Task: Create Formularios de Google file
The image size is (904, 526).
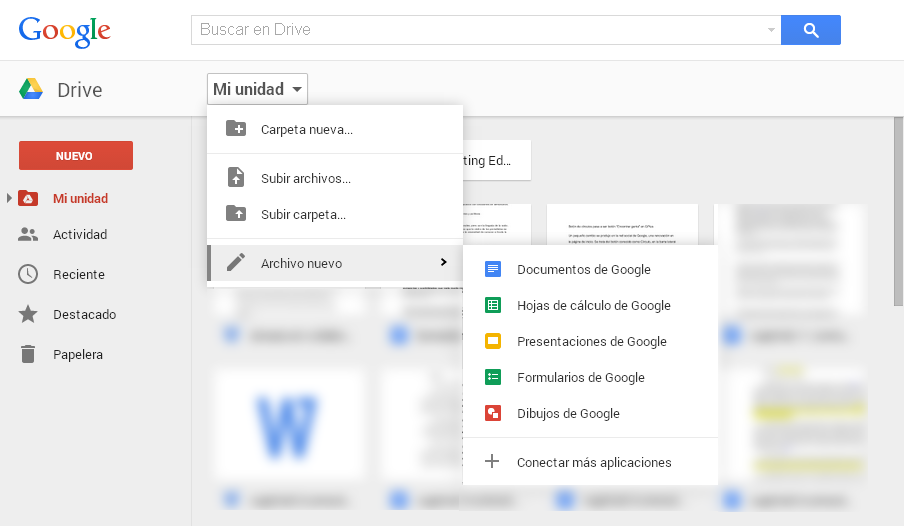Action: point(590,378)
